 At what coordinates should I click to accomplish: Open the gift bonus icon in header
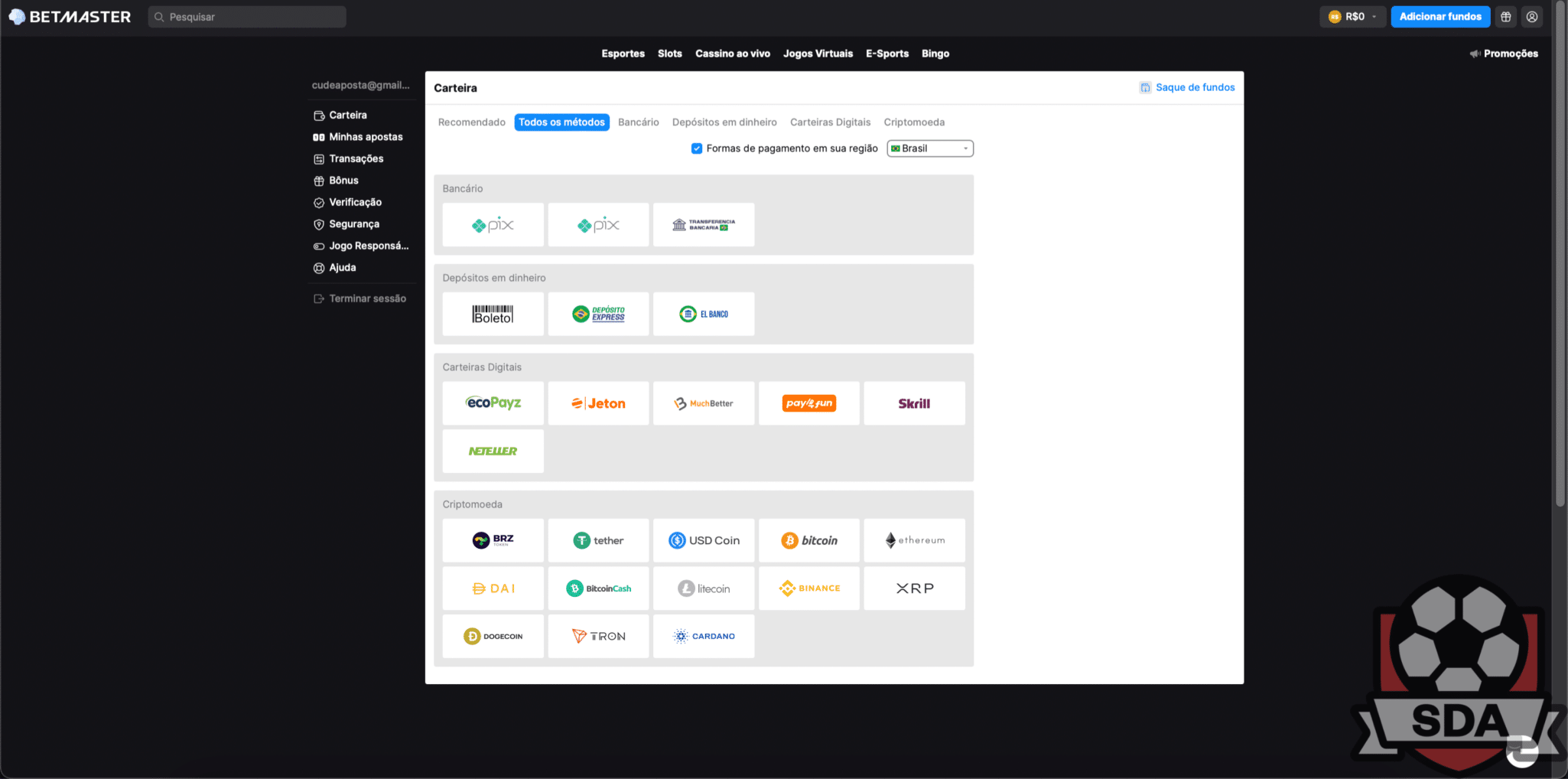click(x=1506, y=17)
